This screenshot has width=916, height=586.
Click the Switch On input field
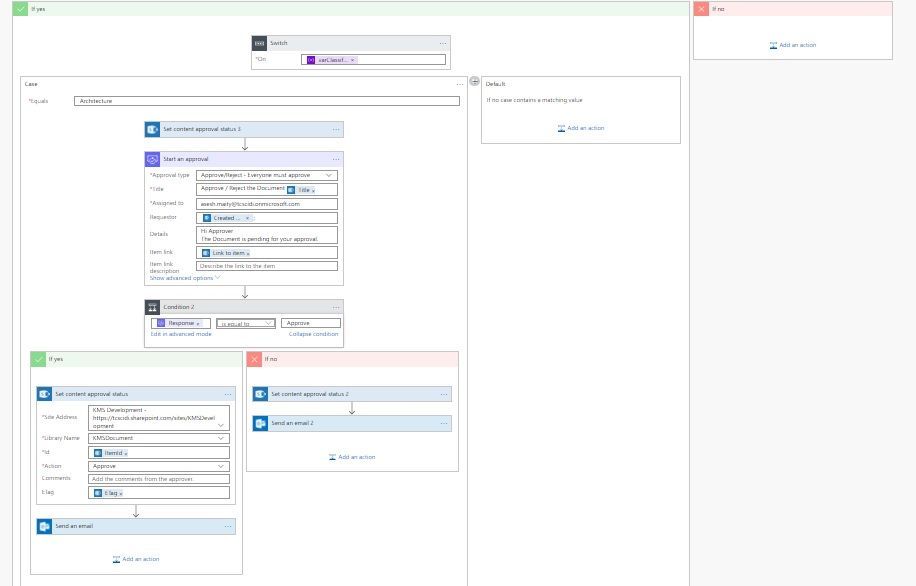(x=373, y=60)
